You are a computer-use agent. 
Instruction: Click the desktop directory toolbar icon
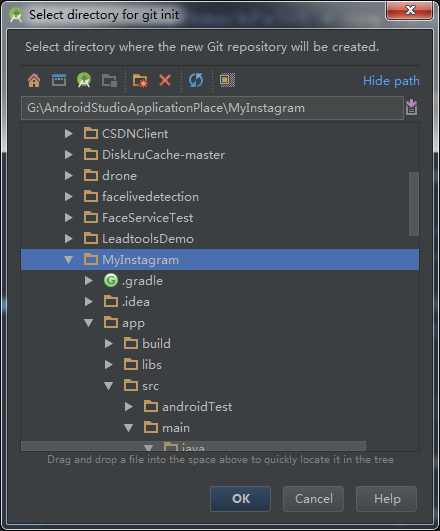coord(59,80)
